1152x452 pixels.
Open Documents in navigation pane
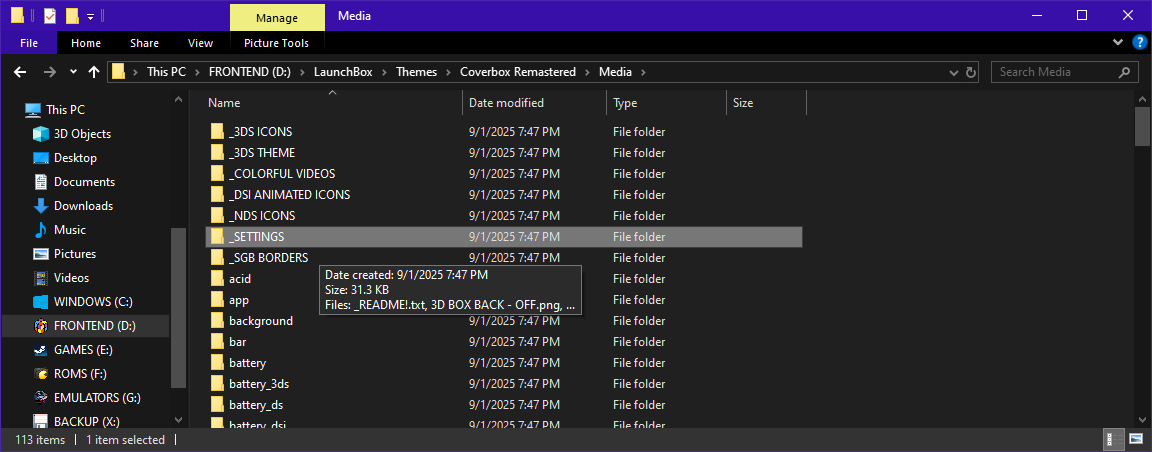click(x=84, y=182)
